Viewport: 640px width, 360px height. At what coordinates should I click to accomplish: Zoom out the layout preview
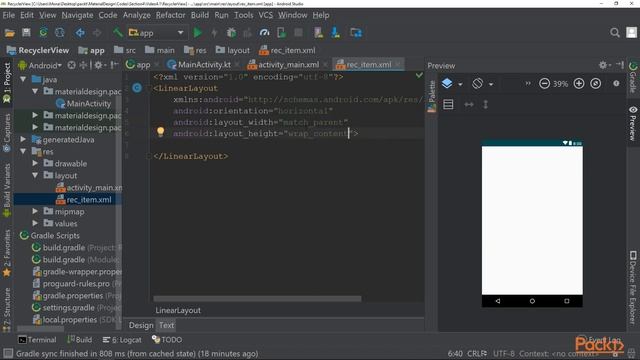[x=544, y=84]
